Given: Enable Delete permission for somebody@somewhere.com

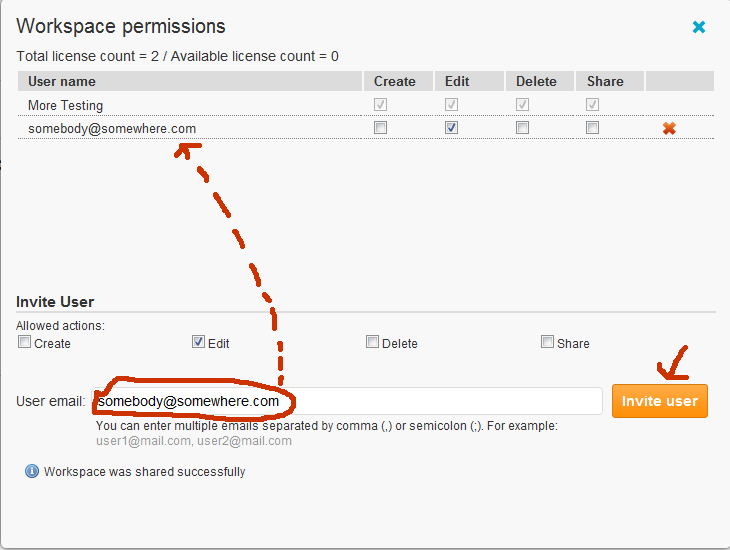Looking at the screenshot, I should click(x=522, y=128).
